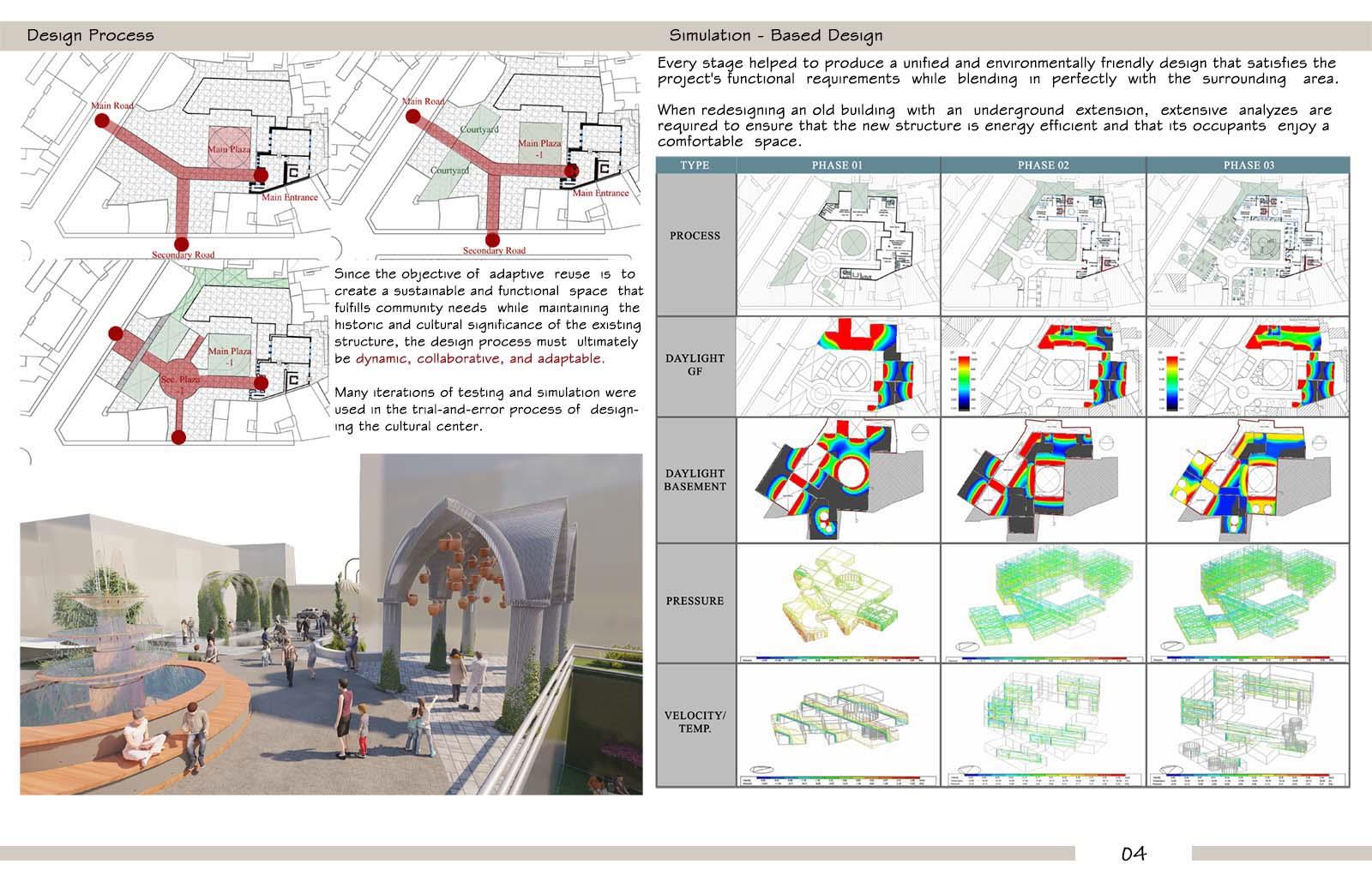This screenshot has height=882, width=1372.
Task: Click the Main Road red node in top-left diagram
Action: point(101,121)
